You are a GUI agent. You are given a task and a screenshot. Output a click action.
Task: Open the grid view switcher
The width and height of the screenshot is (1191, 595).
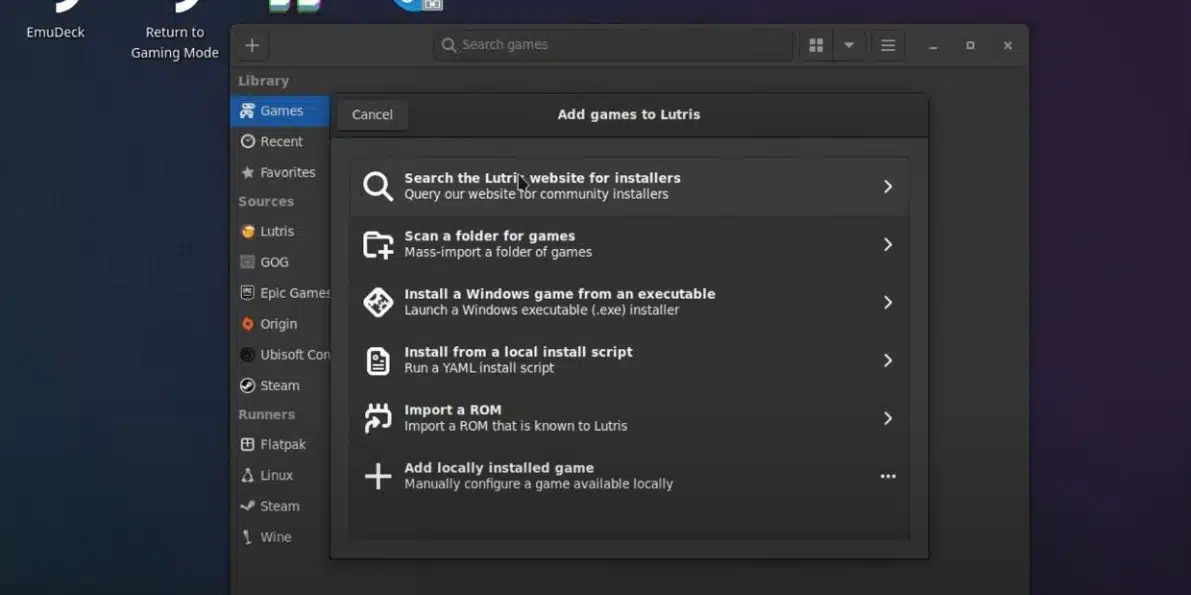point(816,46)
